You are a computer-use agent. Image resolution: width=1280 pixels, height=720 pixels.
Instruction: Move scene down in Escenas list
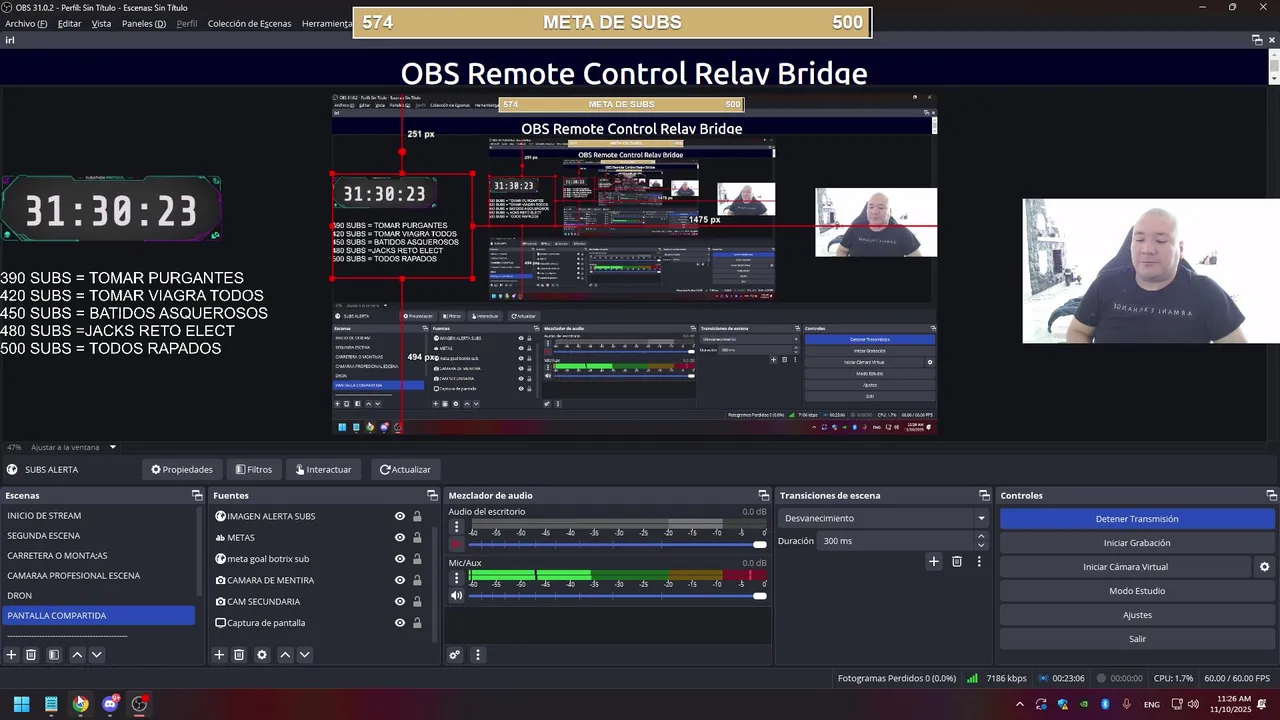point(96,655)
